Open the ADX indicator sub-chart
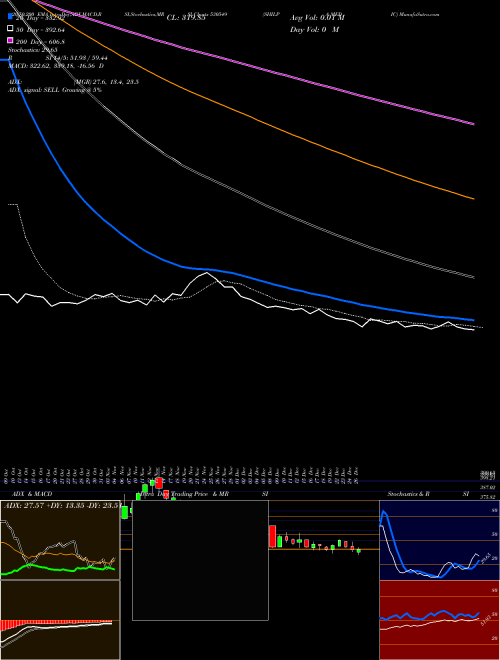 60,540
